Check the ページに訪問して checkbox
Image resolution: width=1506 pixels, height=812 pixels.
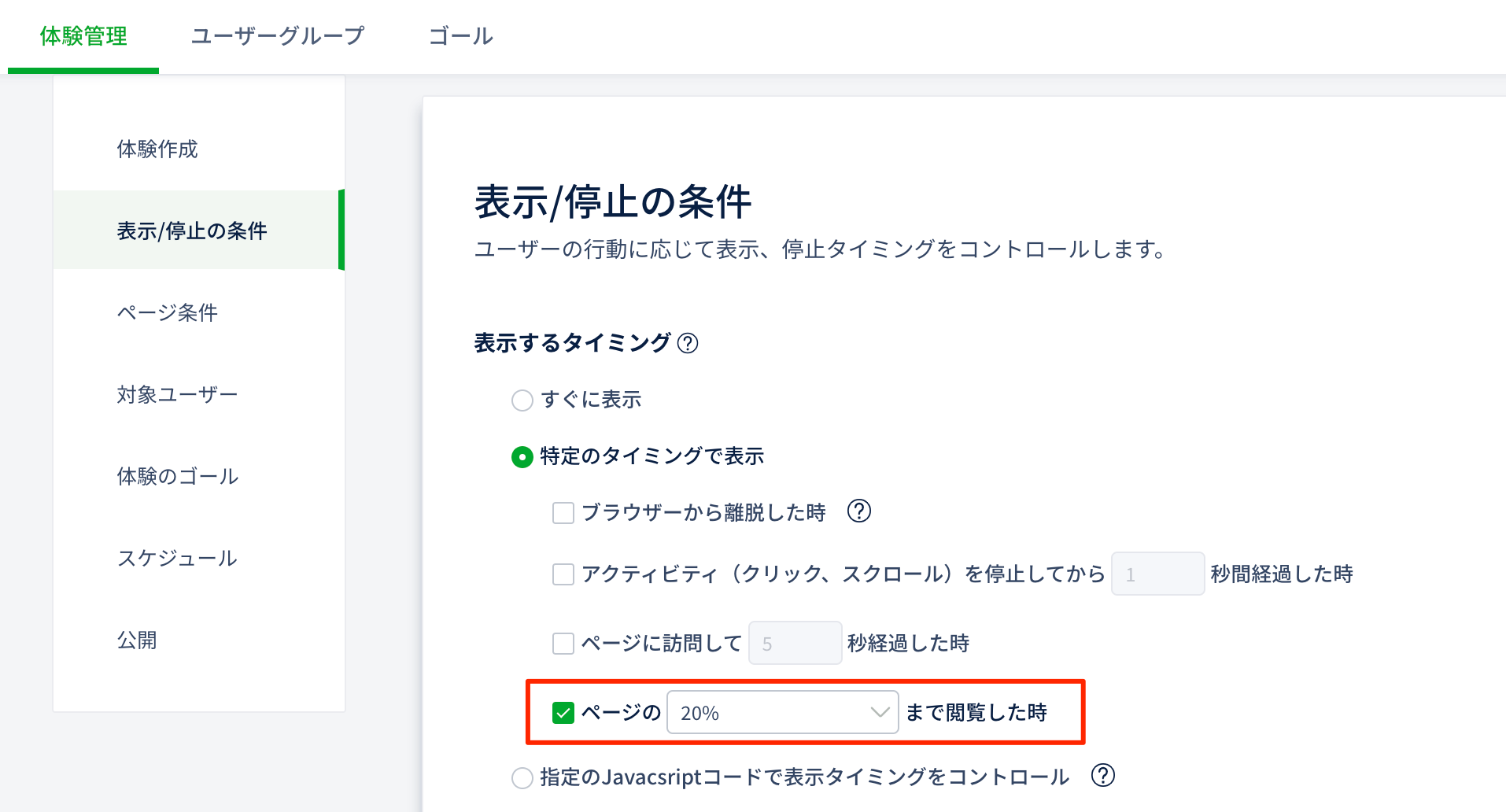(563, 644)
